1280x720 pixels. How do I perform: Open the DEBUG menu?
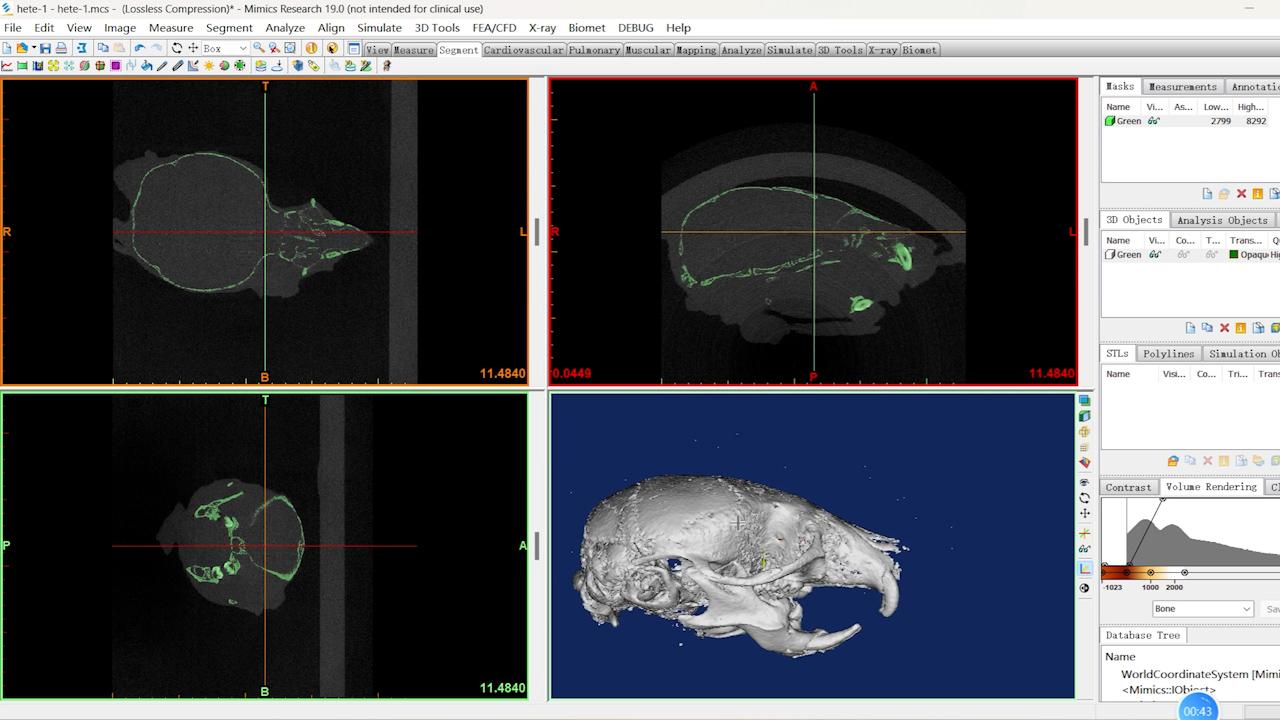tap(635, 28)
